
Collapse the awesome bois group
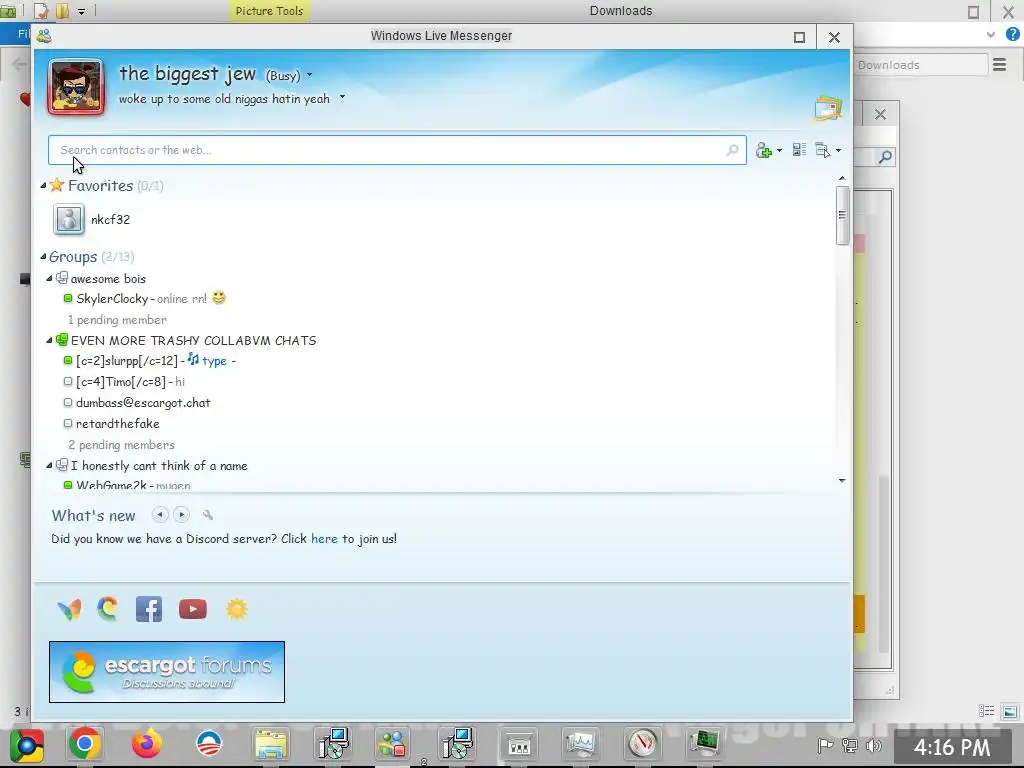[x=49, y=278]
